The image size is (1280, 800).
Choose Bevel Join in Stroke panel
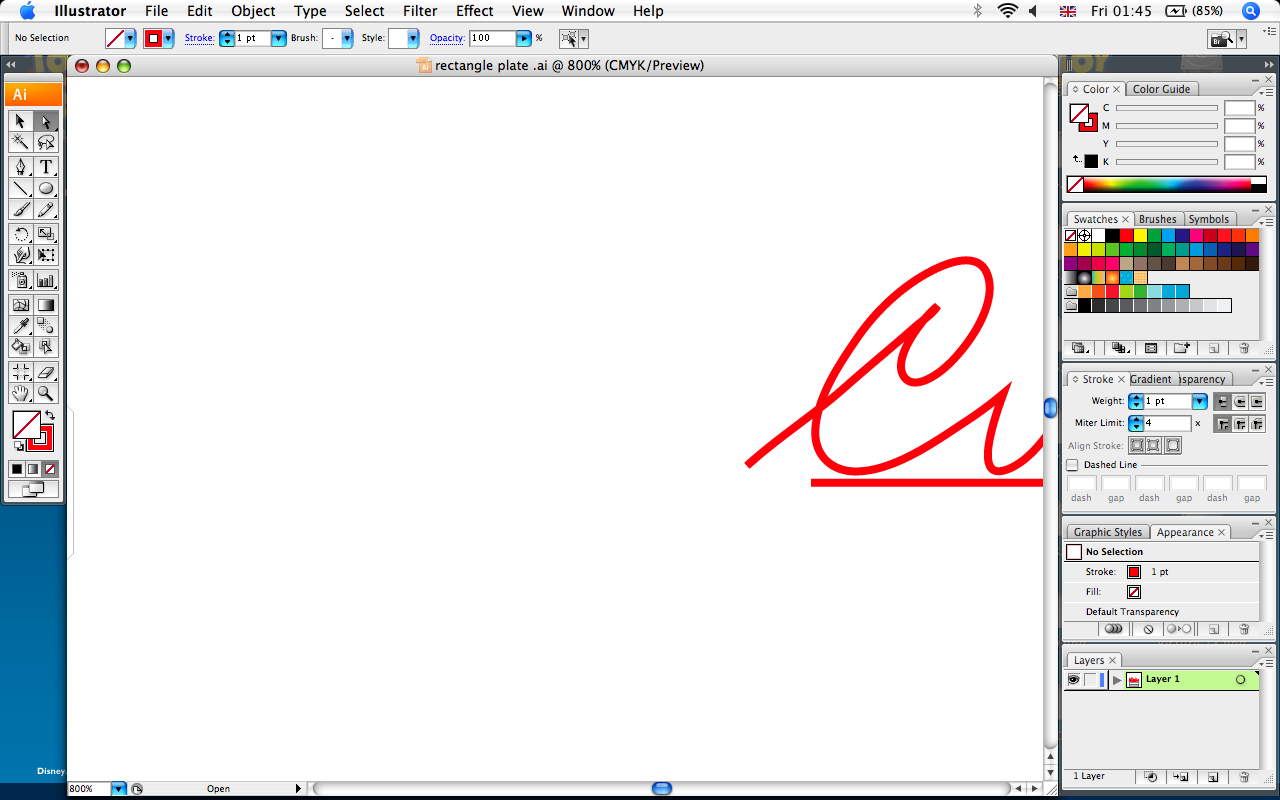[x=1257, y=423]
